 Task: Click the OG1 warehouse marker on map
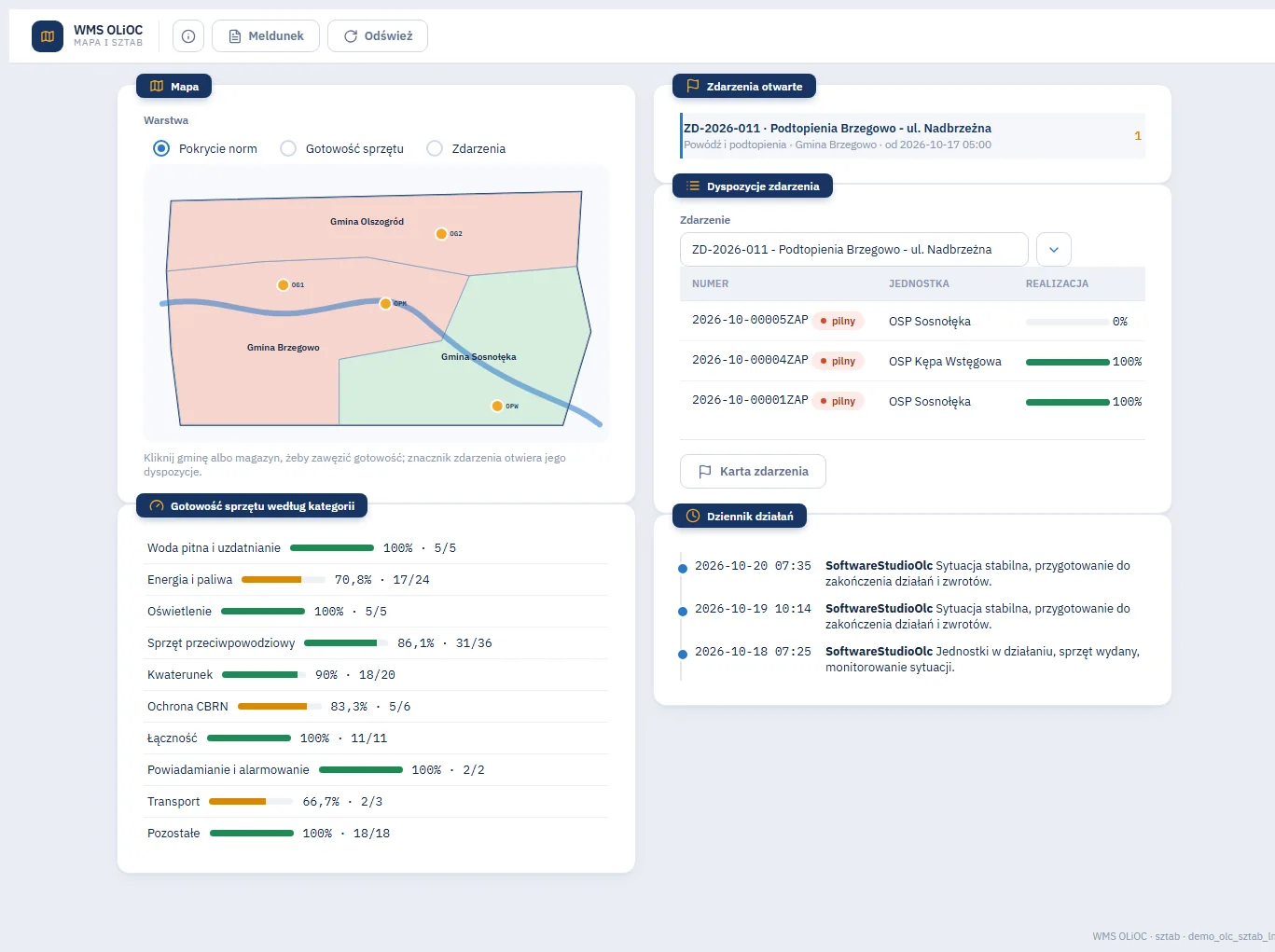tap(283, 285)
